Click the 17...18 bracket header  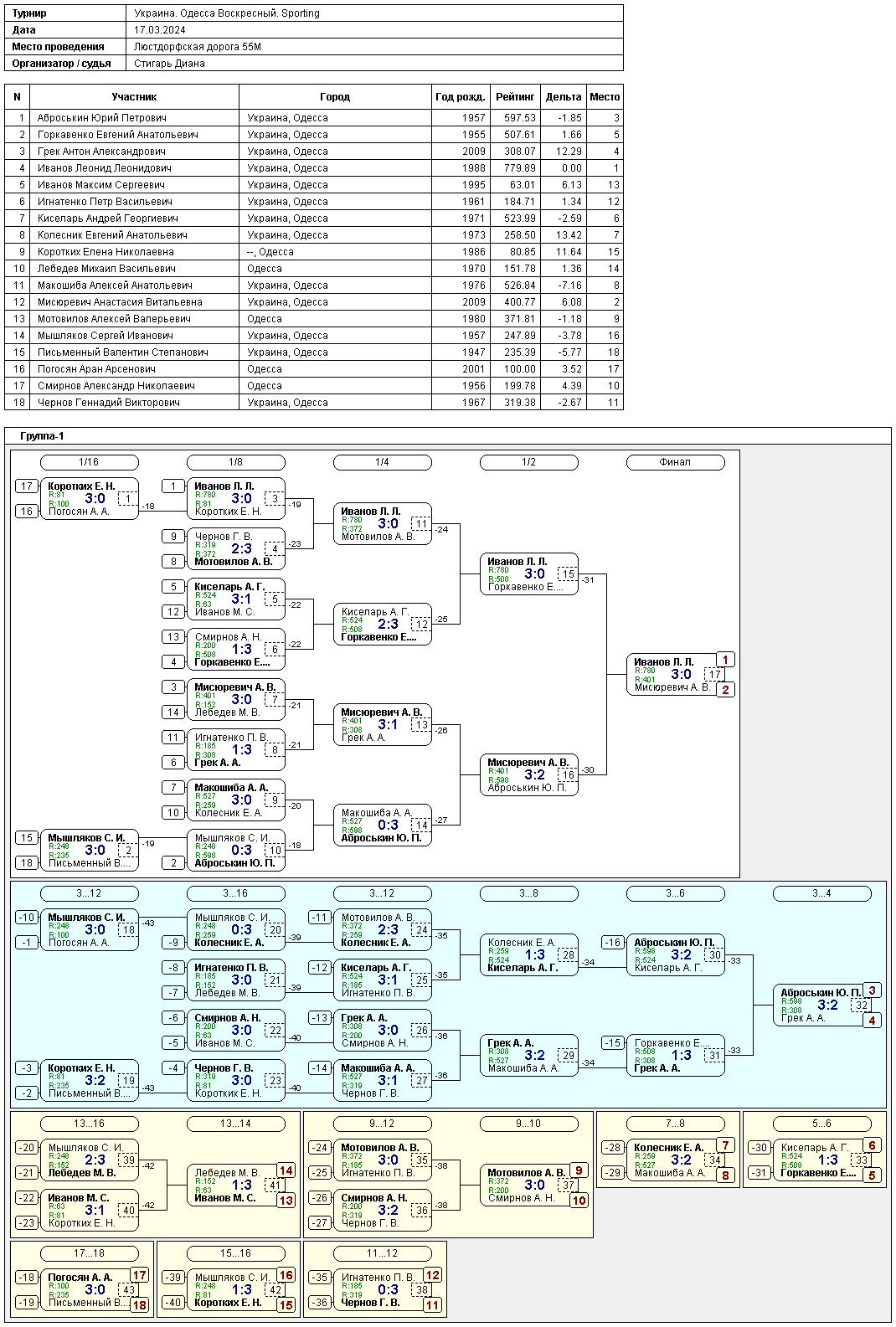[x=89, y=1253]
